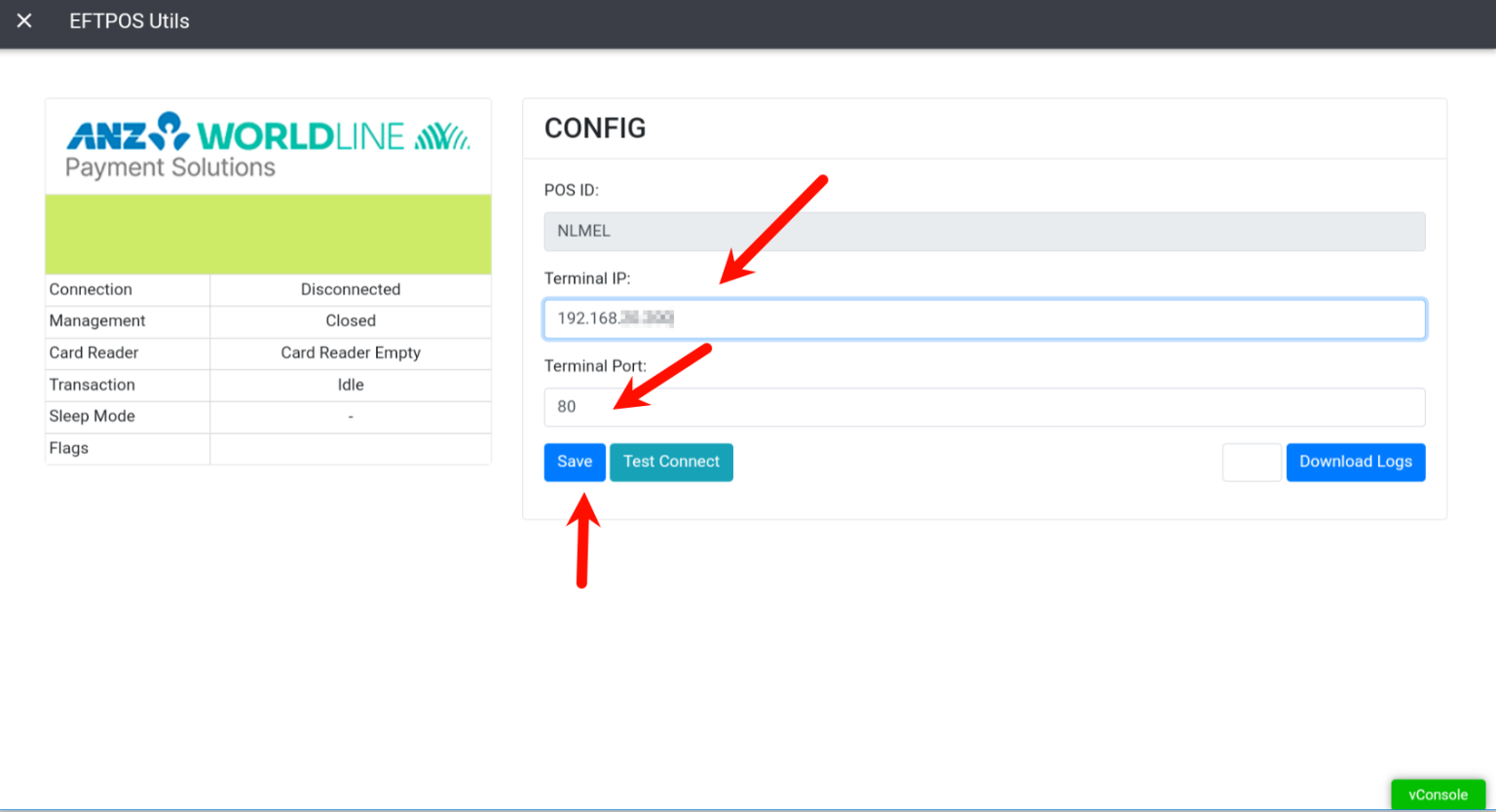This screenshot has height=812, width=1496.
Task: Click the EFTPOS Utils title text
Action: 130,20
